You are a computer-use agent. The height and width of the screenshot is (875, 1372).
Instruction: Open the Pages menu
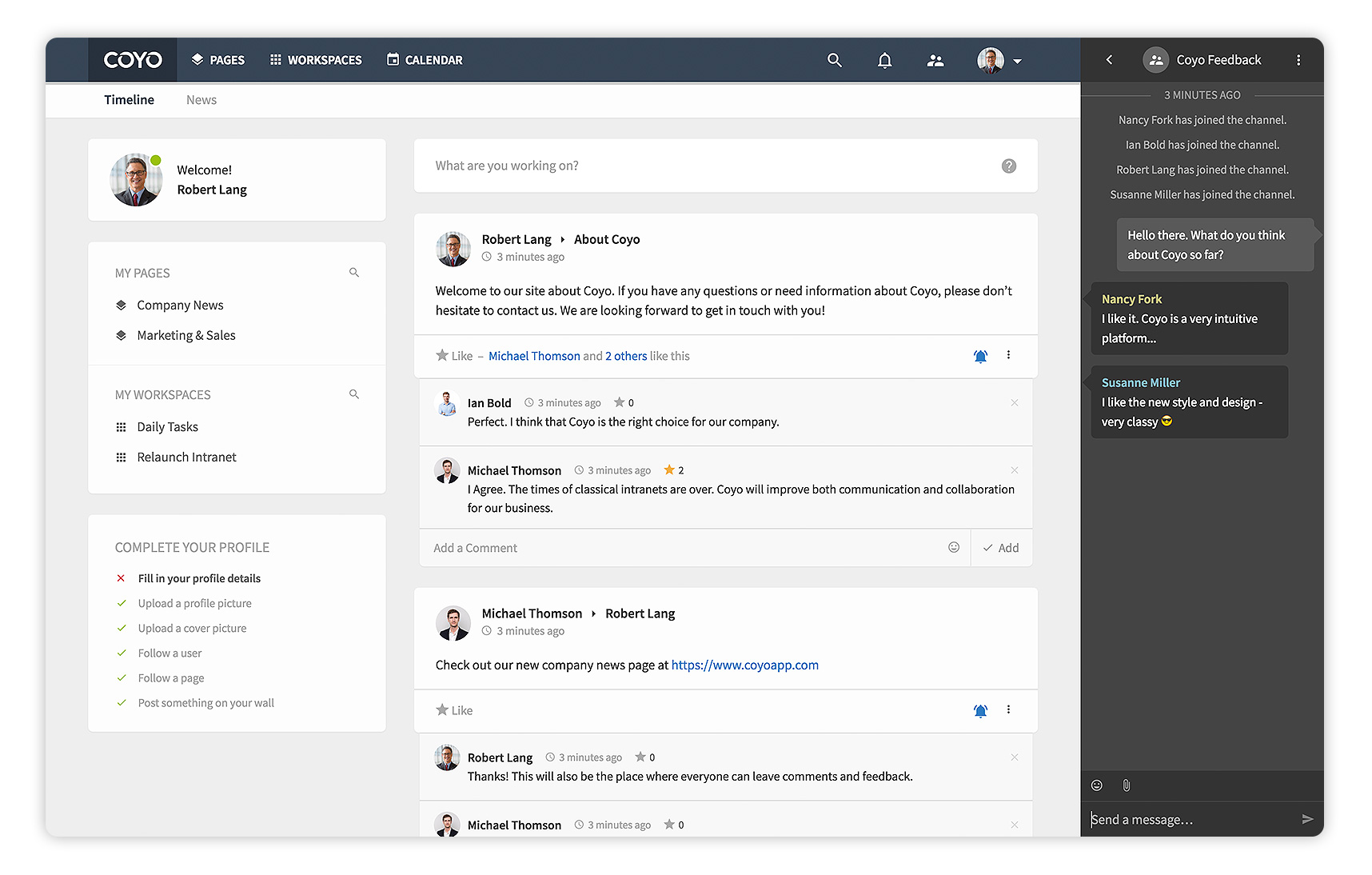tap(218, 60)
